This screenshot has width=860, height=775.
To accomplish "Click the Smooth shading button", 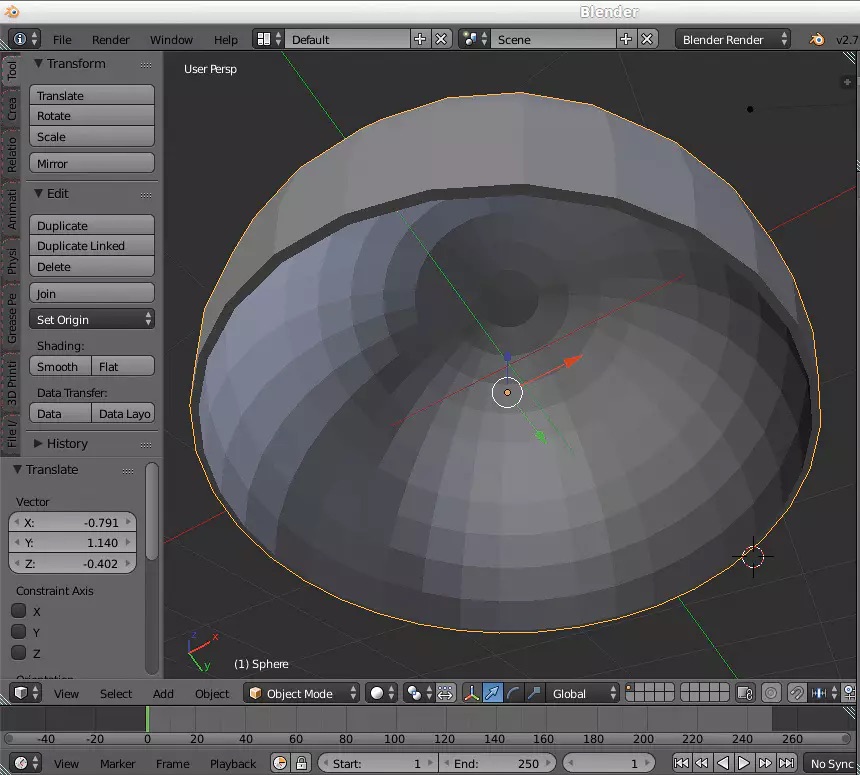I will (58, 367).
